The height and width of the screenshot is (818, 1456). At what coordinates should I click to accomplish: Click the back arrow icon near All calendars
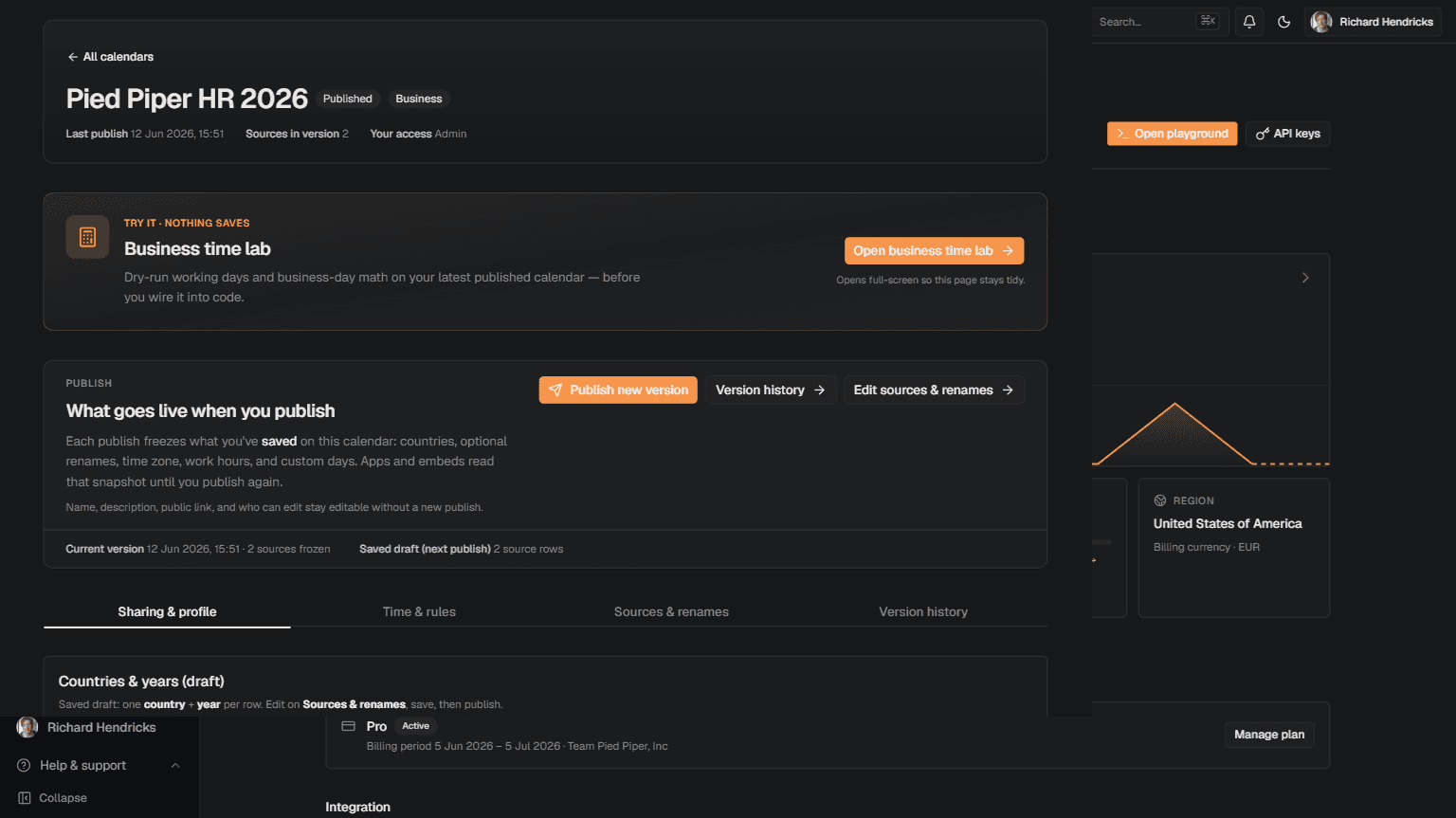click(x=73, y=57)
